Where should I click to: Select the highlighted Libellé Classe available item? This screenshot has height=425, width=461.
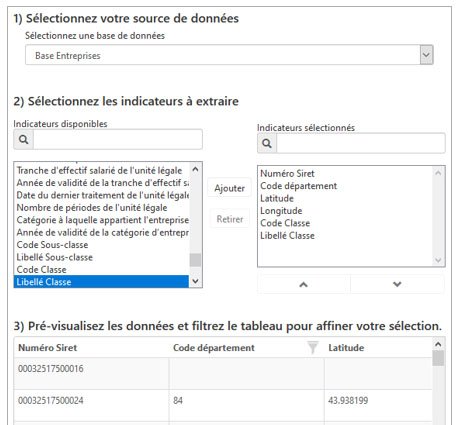(x=101, y=282)
